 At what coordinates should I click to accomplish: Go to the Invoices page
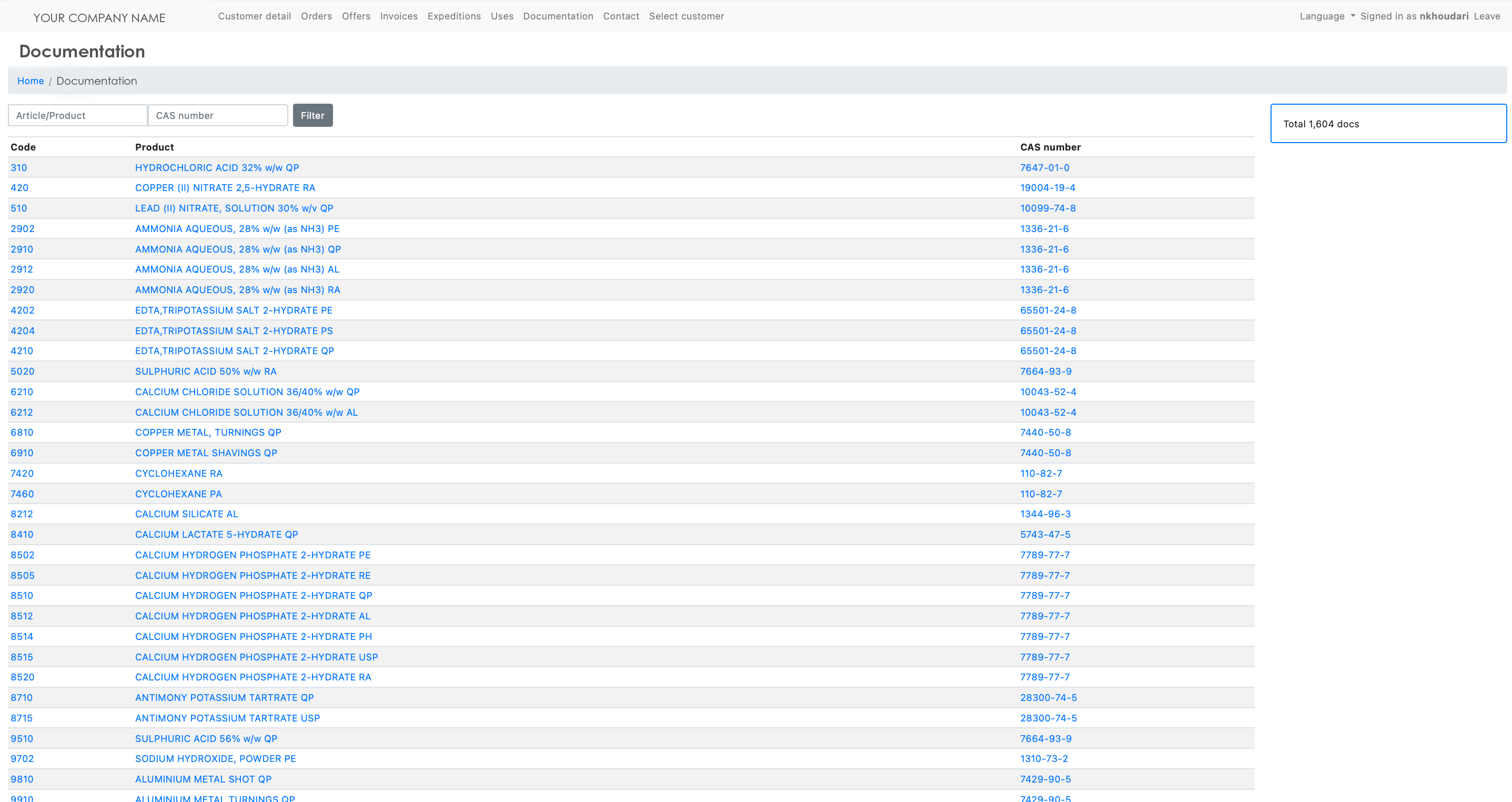point(399,16)
